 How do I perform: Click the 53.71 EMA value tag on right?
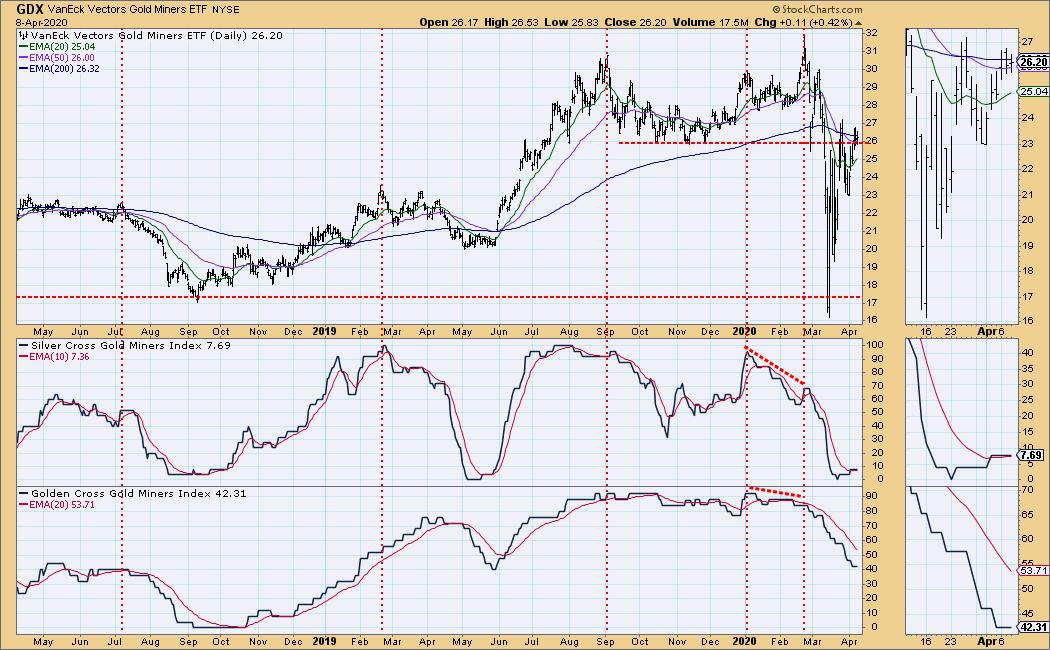click(x=1034, y=570)
